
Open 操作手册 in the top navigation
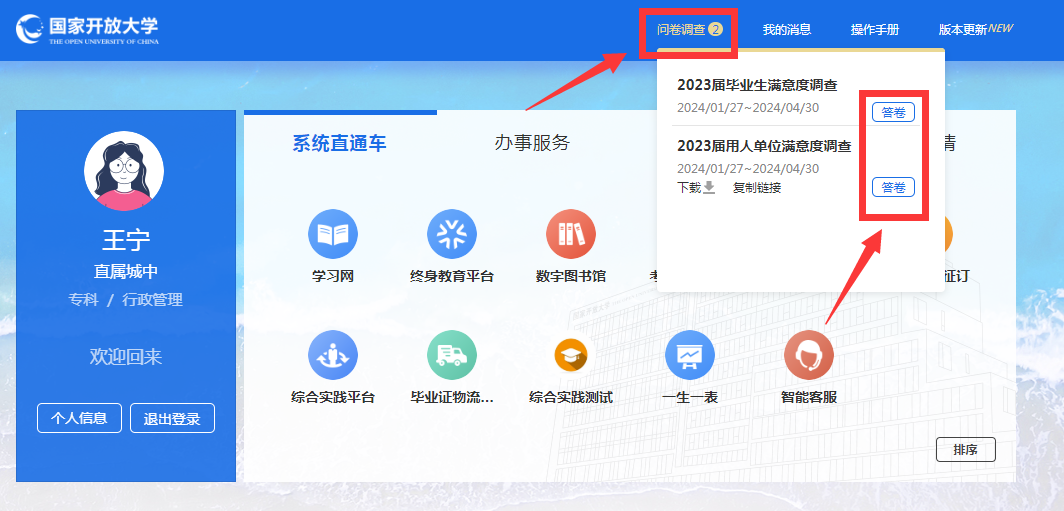(x=875, y=30)
